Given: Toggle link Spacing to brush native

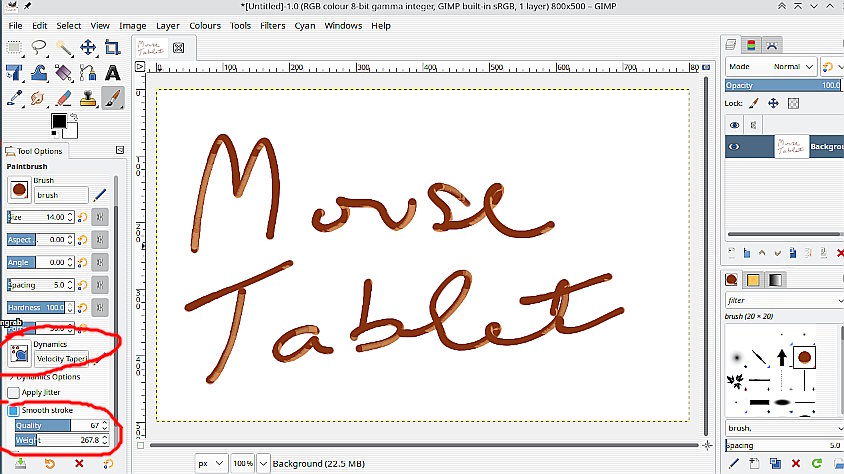Looking at the screenshot, I should 100,285.
